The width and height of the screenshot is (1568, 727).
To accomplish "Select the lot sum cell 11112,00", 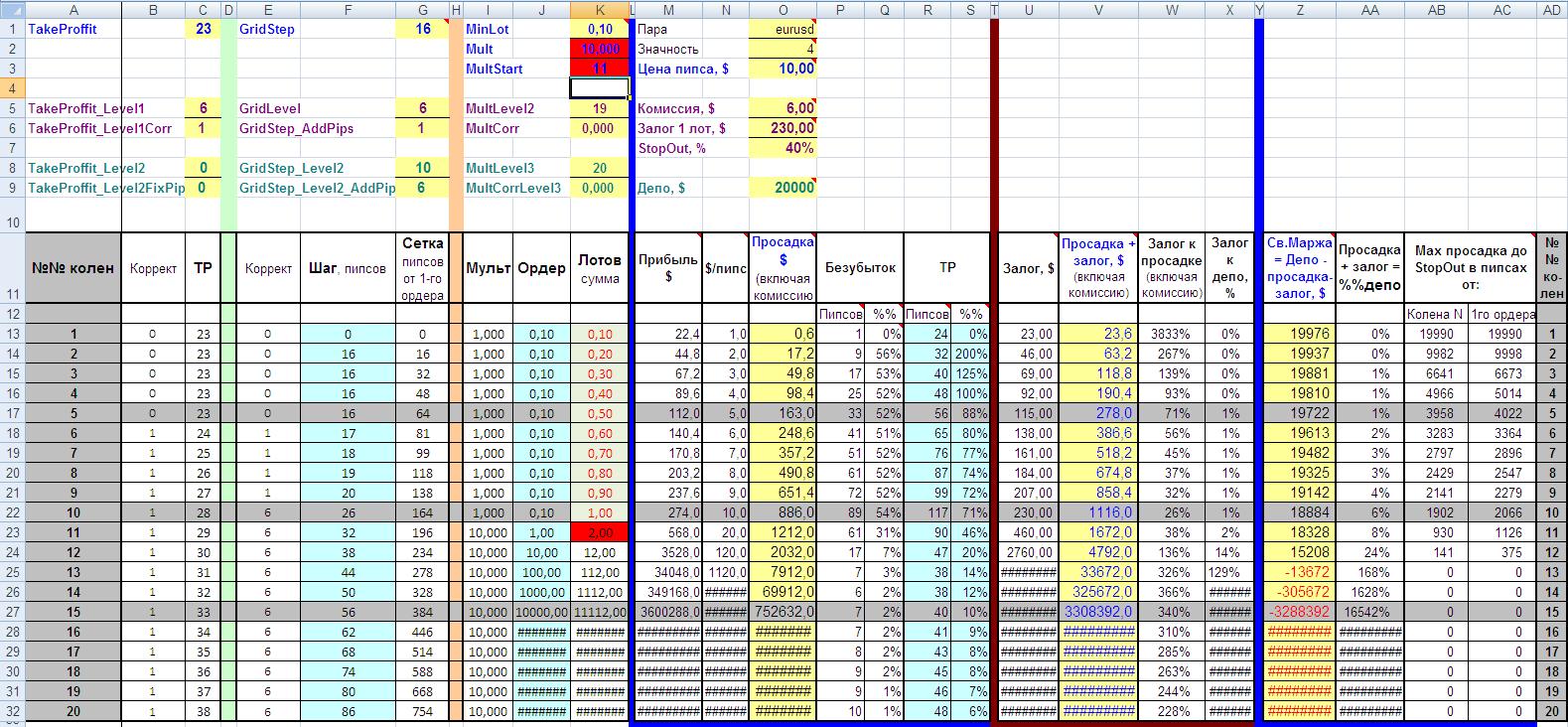I will coord(600,612).
